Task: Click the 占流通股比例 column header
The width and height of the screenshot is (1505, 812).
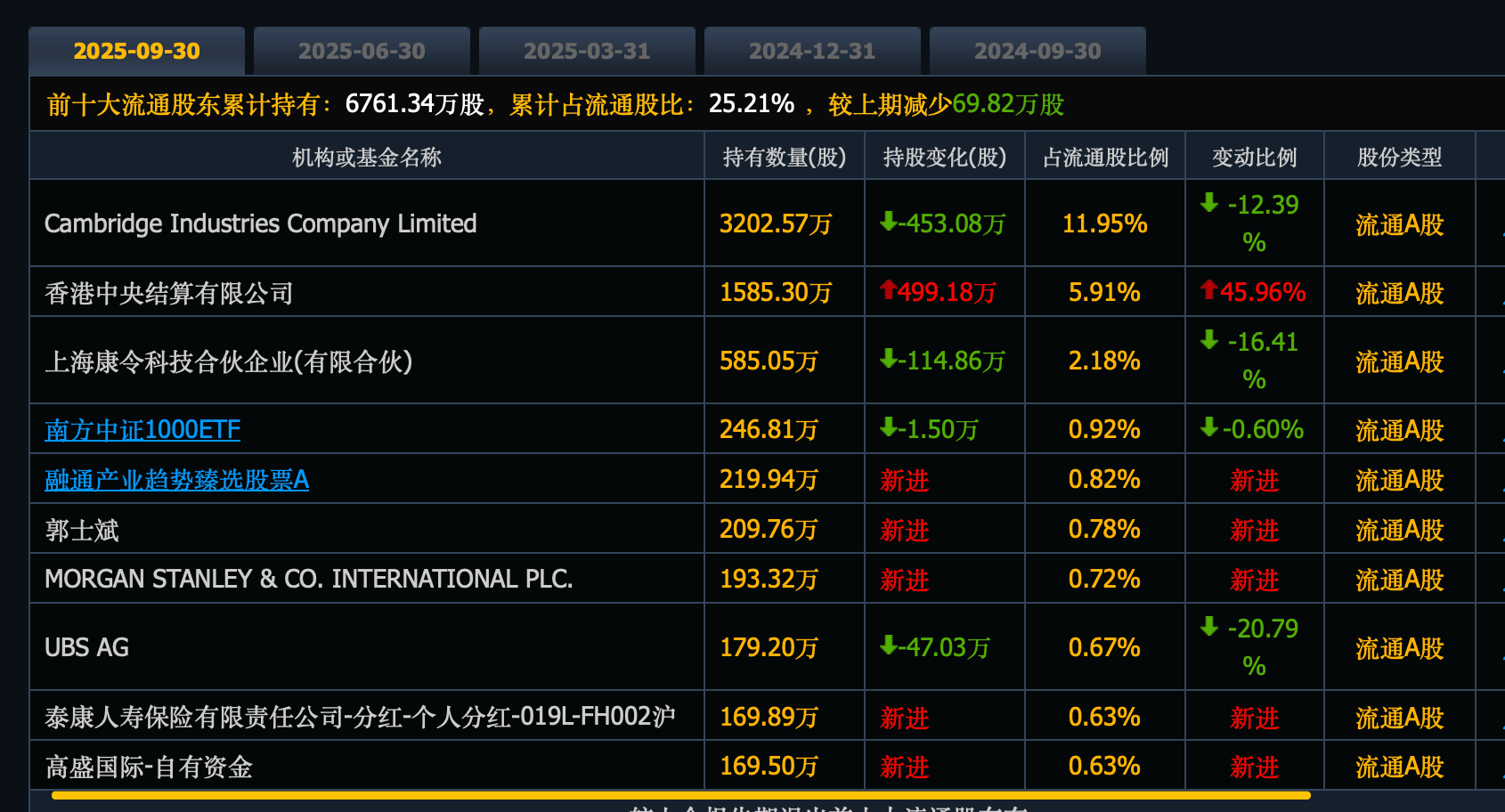Action: tap(1105, 158)
